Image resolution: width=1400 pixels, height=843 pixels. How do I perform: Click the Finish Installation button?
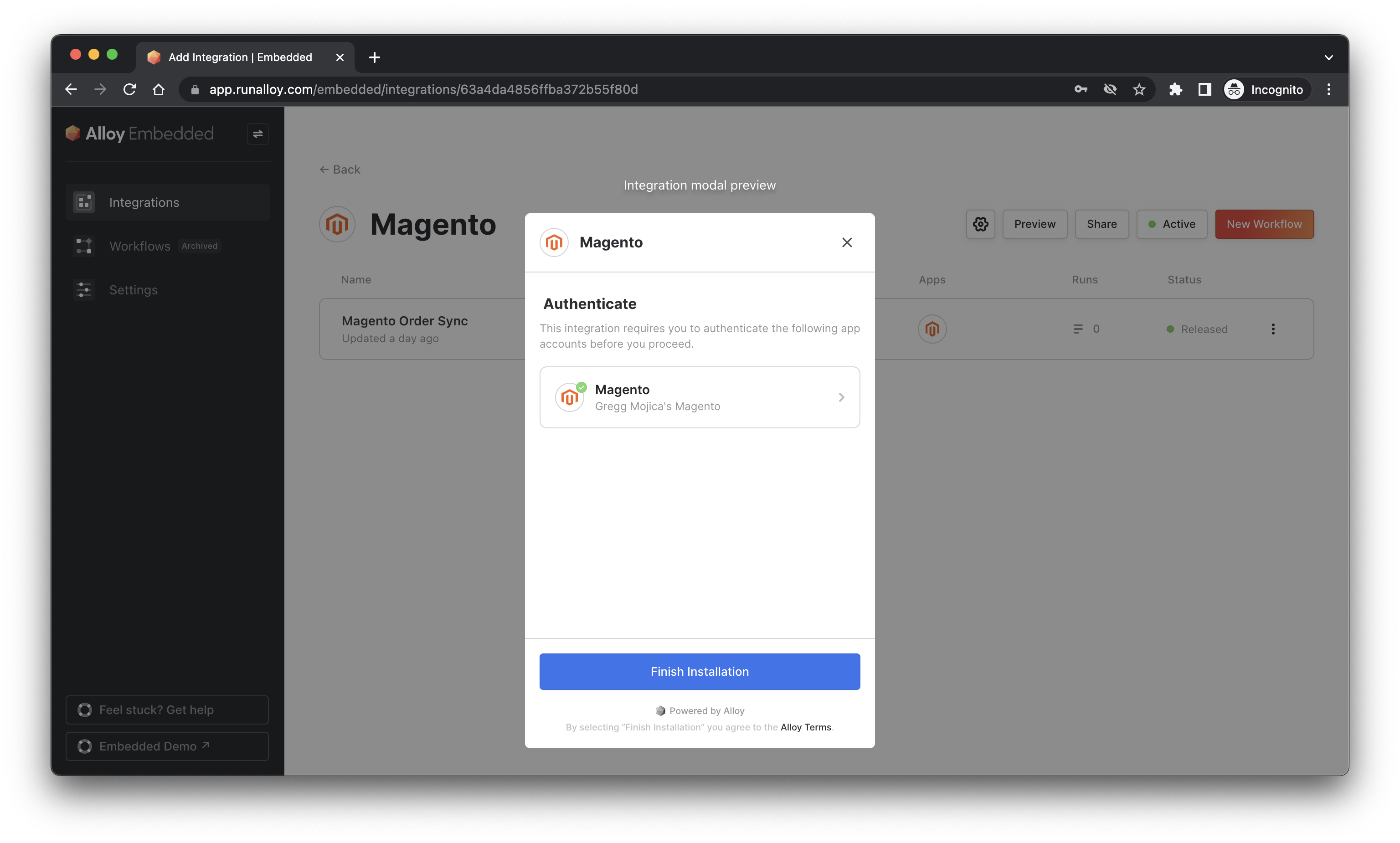(699, 672)
